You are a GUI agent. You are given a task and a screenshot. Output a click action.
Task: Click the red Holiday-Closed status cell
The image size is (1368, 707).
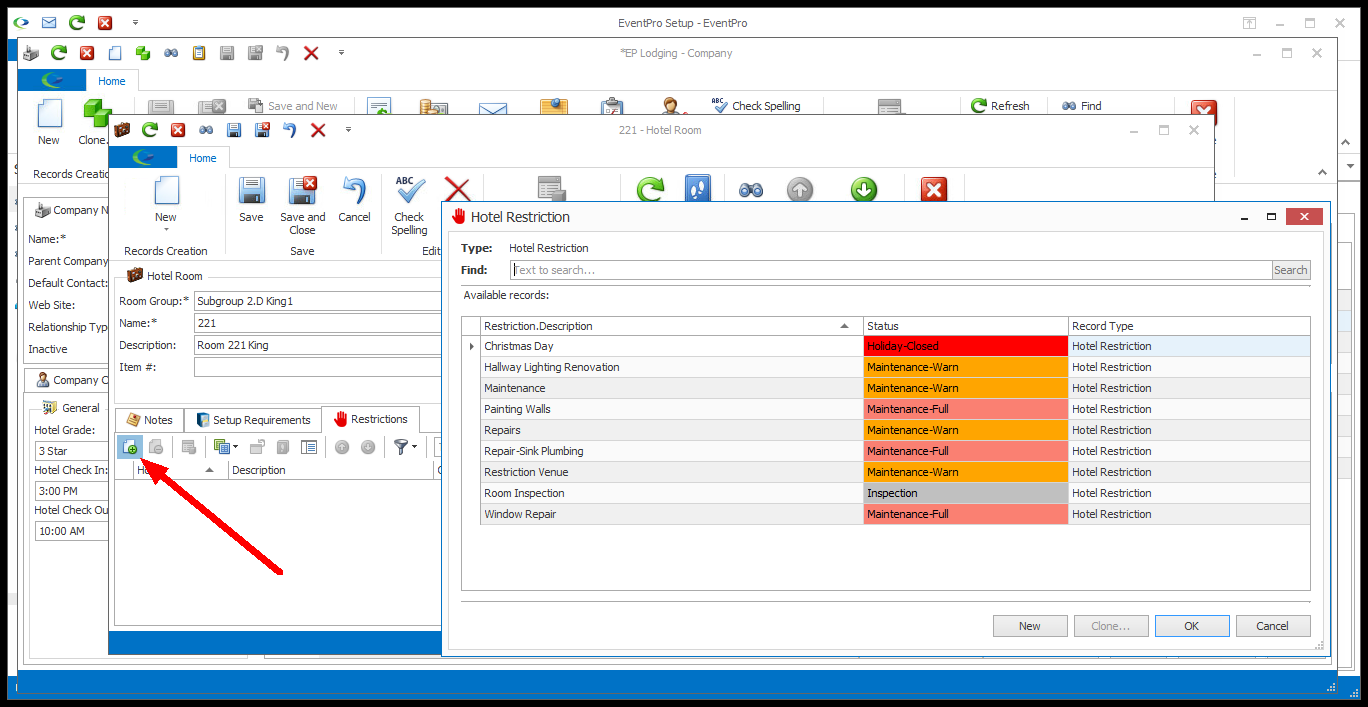[x=966, y=346]
